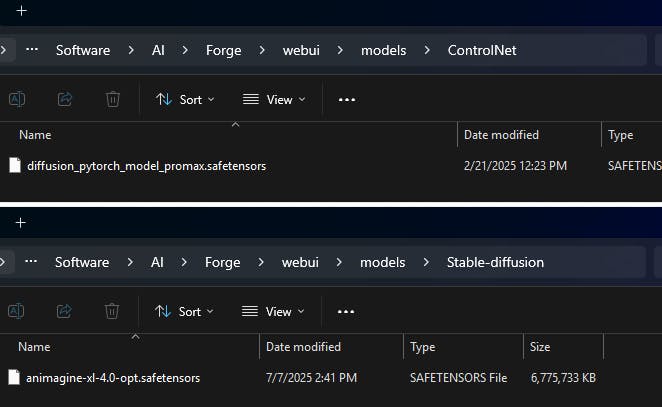Viewport: 662px width, 407px height.
Task: Open the Sort dropdown in Stable-diffusion window
Action: [184, 311]
